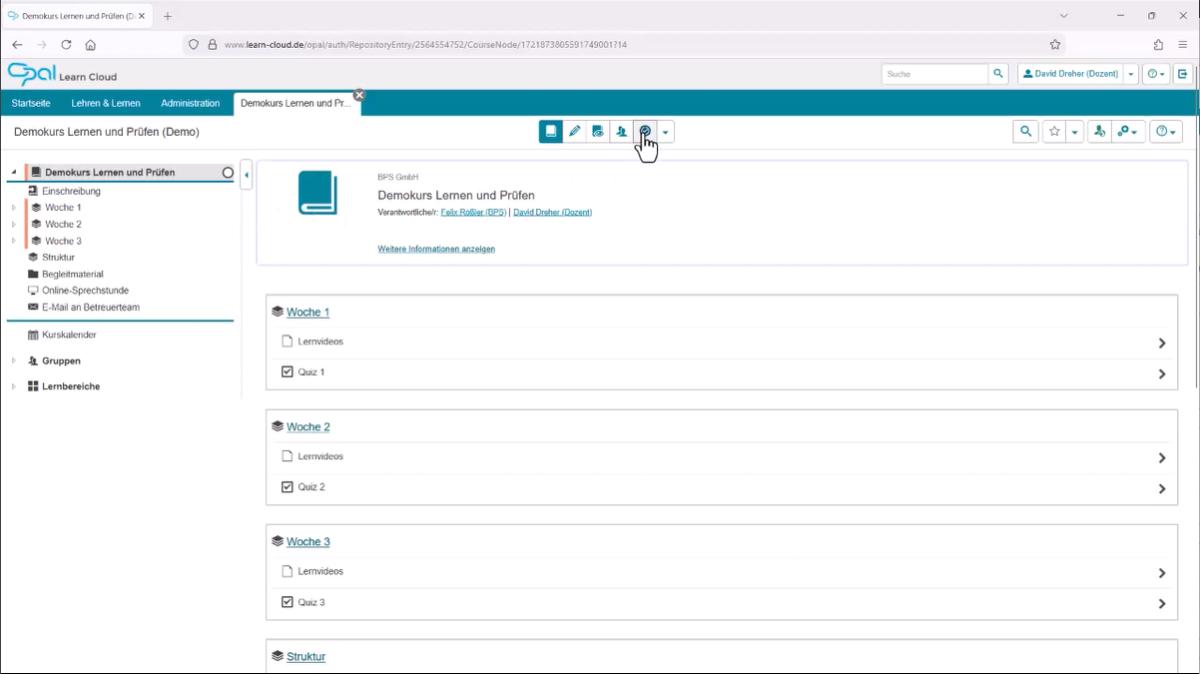Bookmark course with the star icon

click(1053, 131)
